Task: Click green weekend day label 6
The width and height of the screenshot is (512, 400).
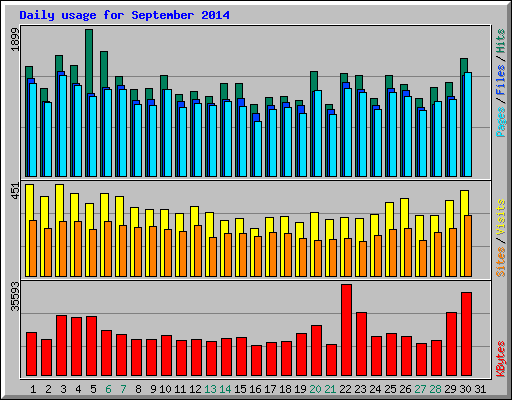Action: [108, 389]
